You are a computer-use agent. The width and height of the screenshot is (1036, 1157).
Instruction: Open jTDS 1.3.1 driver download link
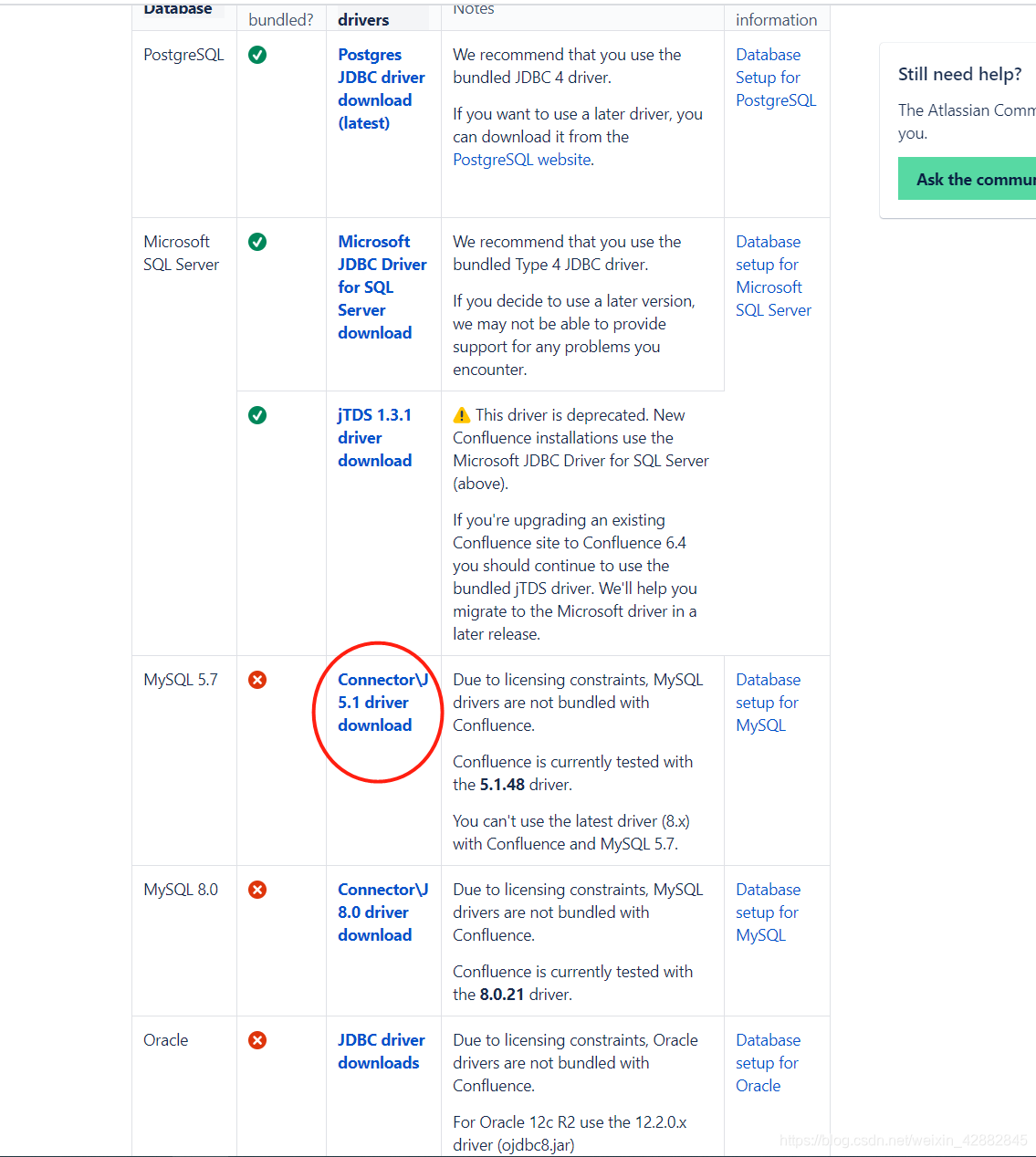pos(374,438)
